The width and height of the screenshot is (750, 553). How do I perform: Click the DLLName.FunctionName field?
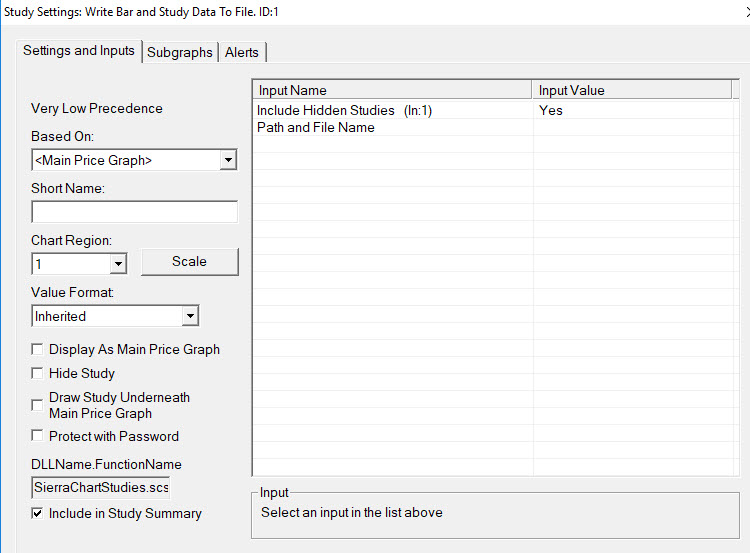pos(100,487)
